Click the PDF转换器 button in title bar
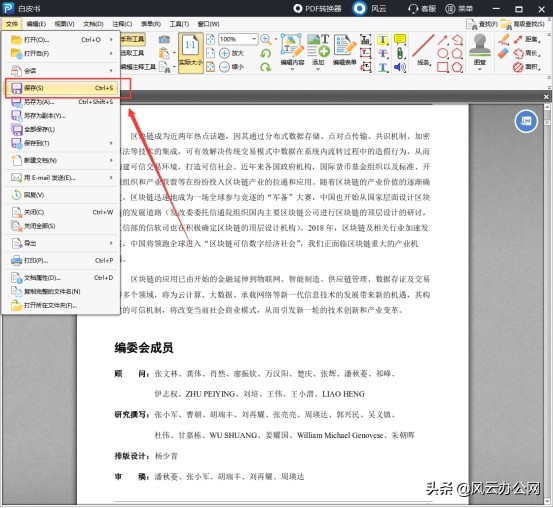The width and height of the screenshot is (553, 508). coord(317,8)
